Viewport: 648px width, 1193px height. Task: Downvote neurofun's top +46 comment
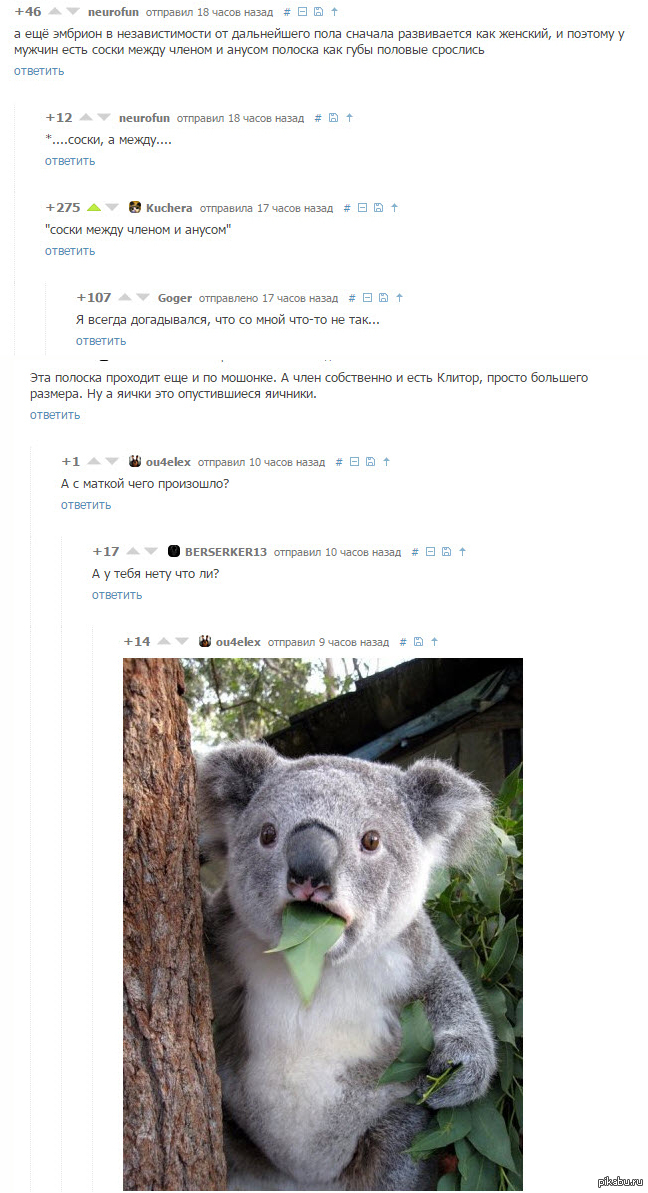72,12
